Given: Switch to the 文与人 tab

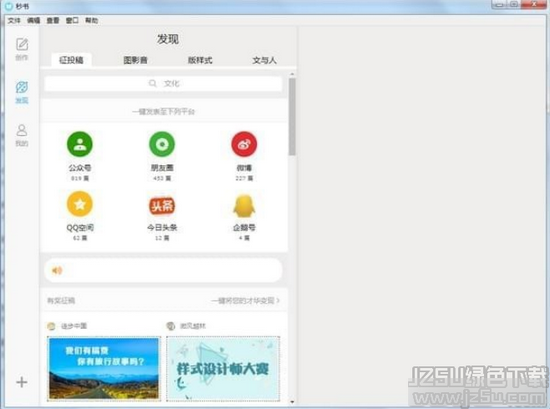Looking at the screenshot, I should 264,60.
